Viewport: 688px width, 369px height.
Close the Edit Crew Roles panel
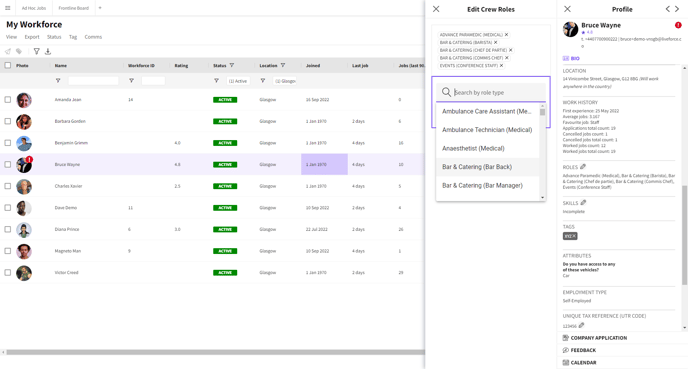click(436, 9)
